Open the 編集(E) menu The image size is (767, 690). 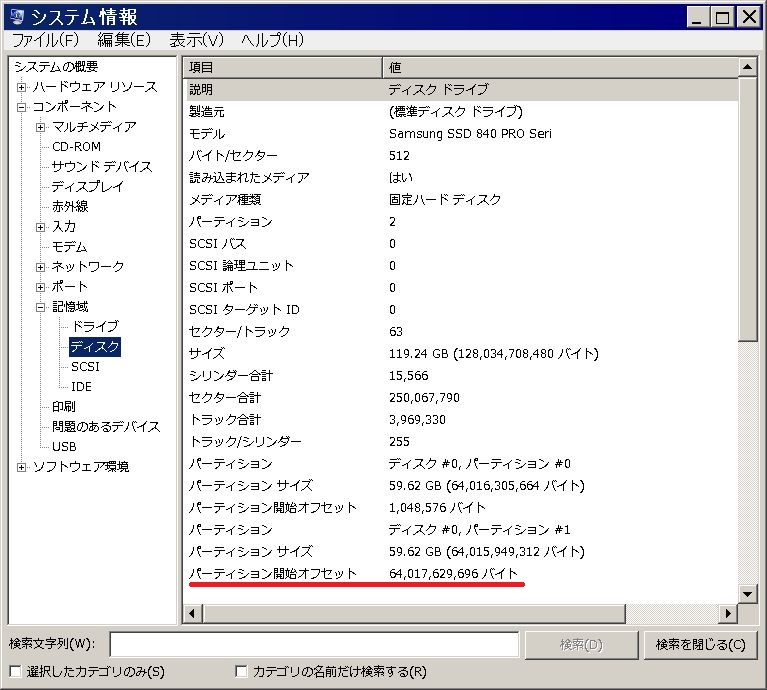[x=124, y=40]
